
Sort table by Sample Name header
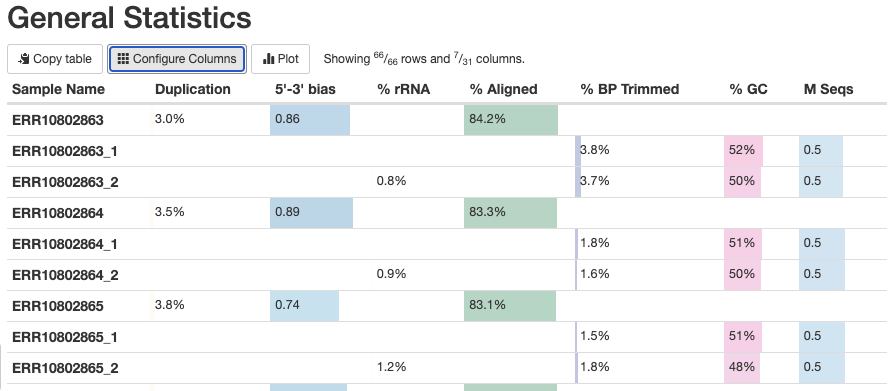click(x=58, y=89)
